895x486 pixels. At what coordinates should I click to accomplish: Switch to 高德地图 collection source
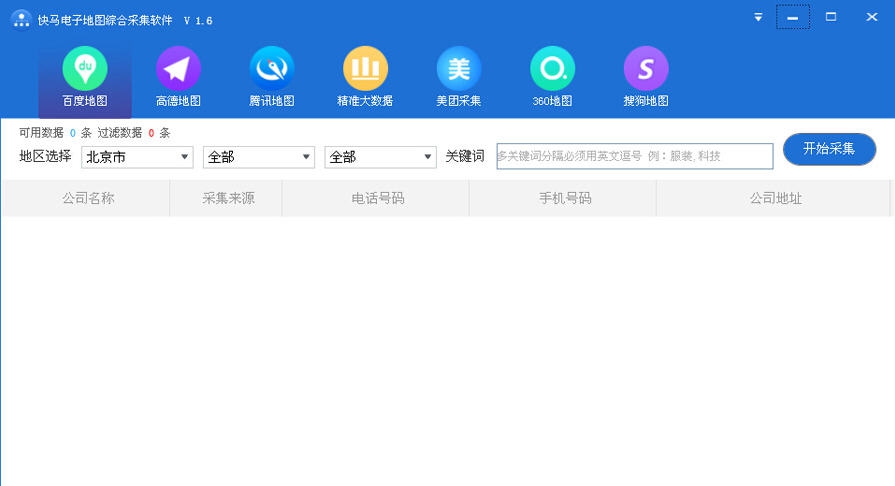click(178, 78)
